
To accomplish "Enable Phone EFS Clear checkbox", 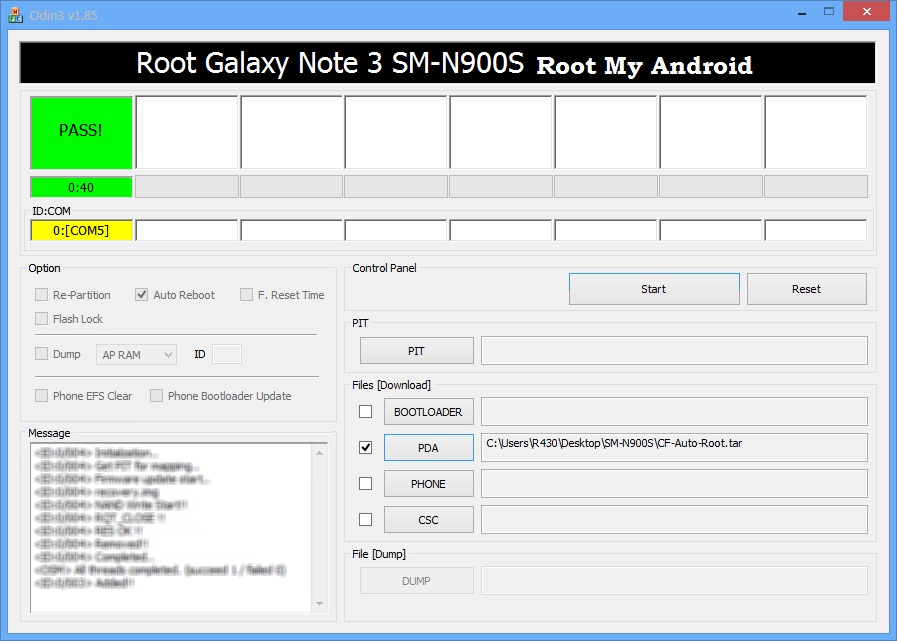I will 41,395.
